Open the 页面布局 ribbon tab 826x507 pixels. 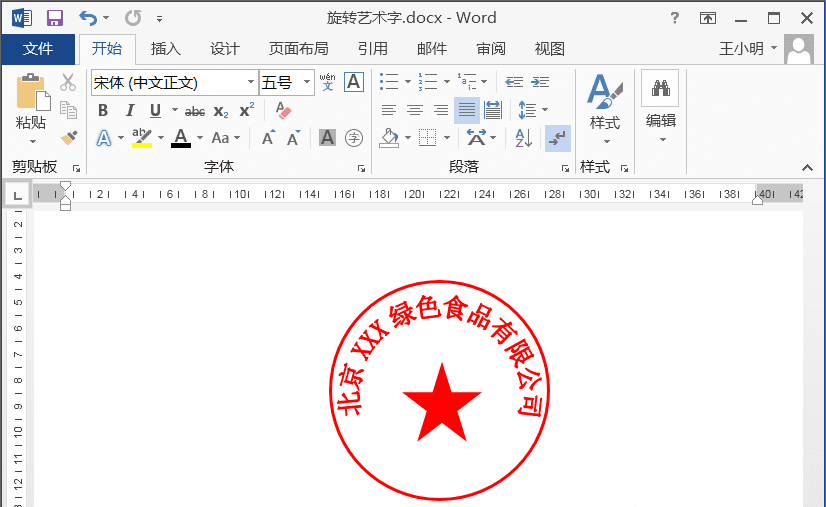(298, 49)
